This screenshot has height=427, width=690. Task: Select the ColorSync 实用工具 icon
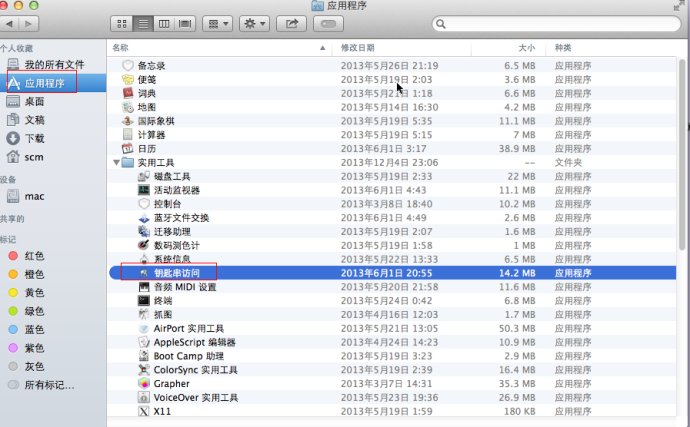pos(144,370)
